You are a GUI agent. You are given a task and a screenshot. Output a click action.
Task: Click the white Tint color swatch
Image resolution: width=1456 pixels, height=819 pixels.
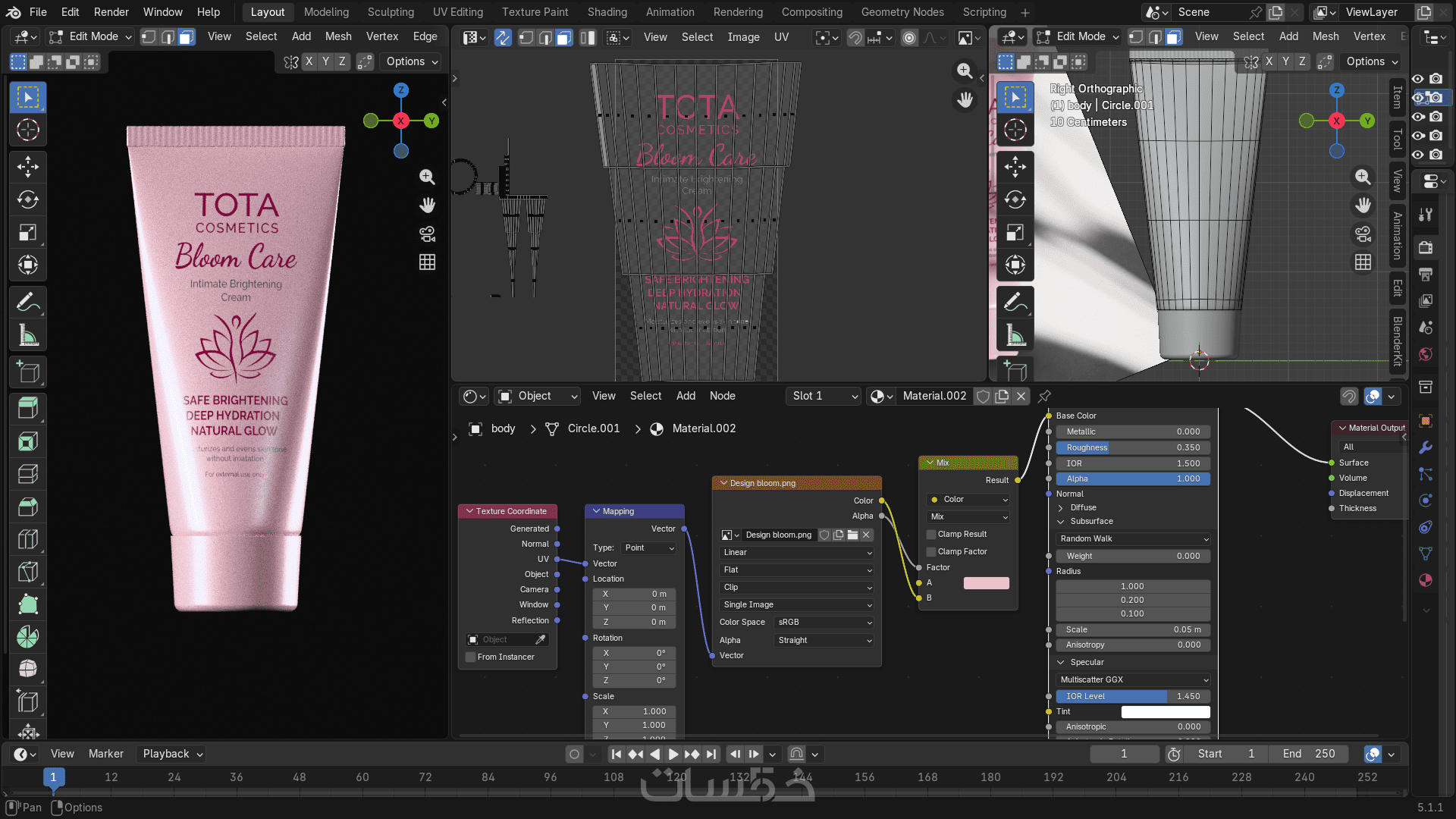pyautogui.click(x=1166, y=712)
